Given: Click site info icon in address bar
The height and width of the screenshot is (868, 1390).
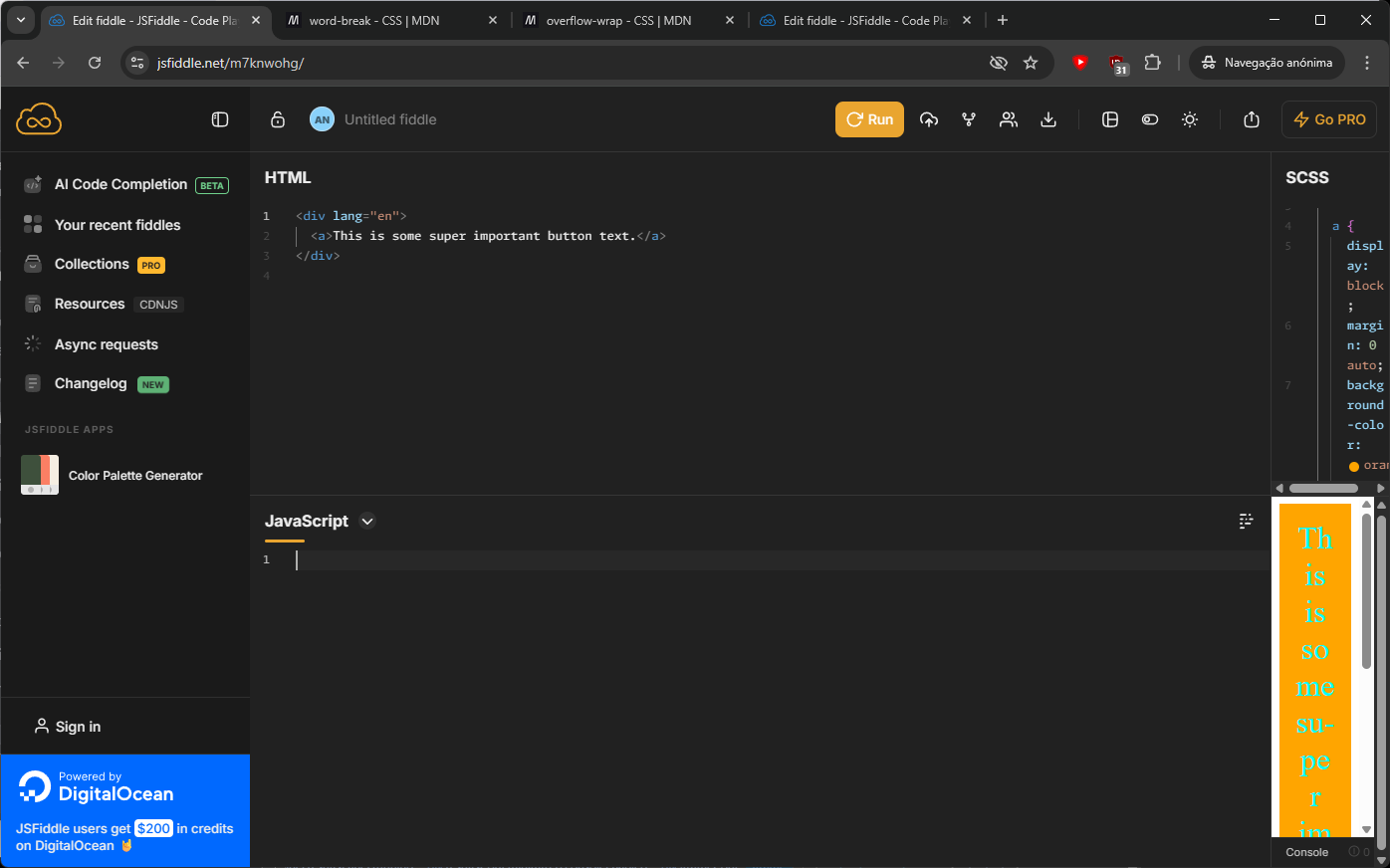Looking at the screenshot, I should click(137, 63).
